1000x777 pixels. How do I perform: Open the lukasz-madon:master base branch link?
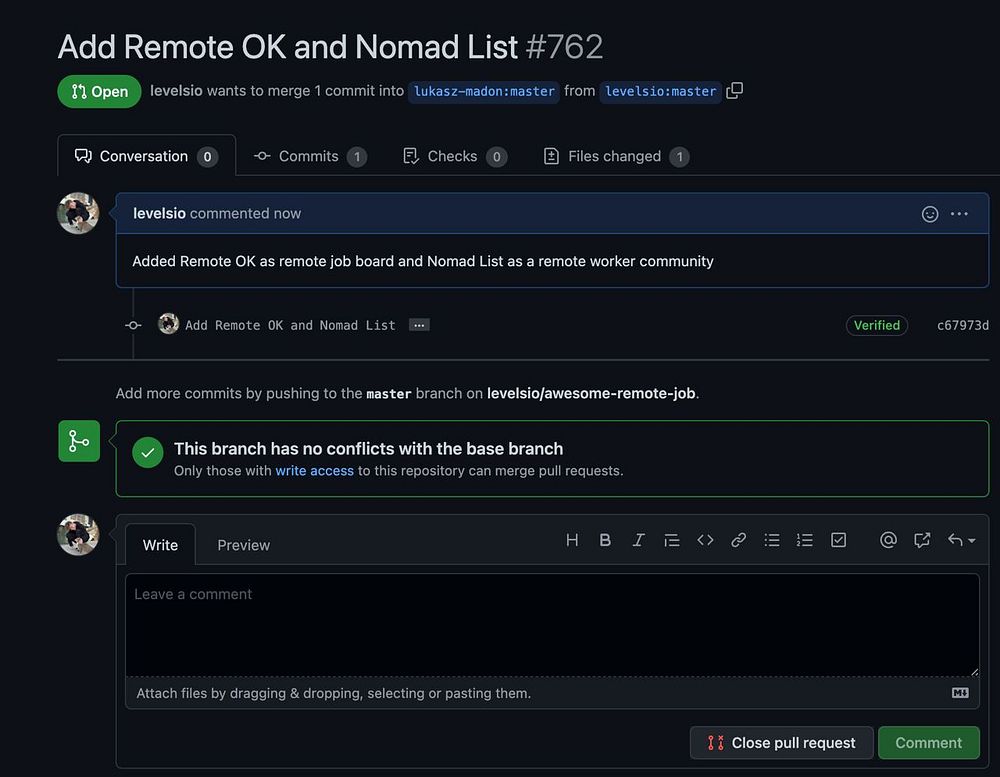484,91
